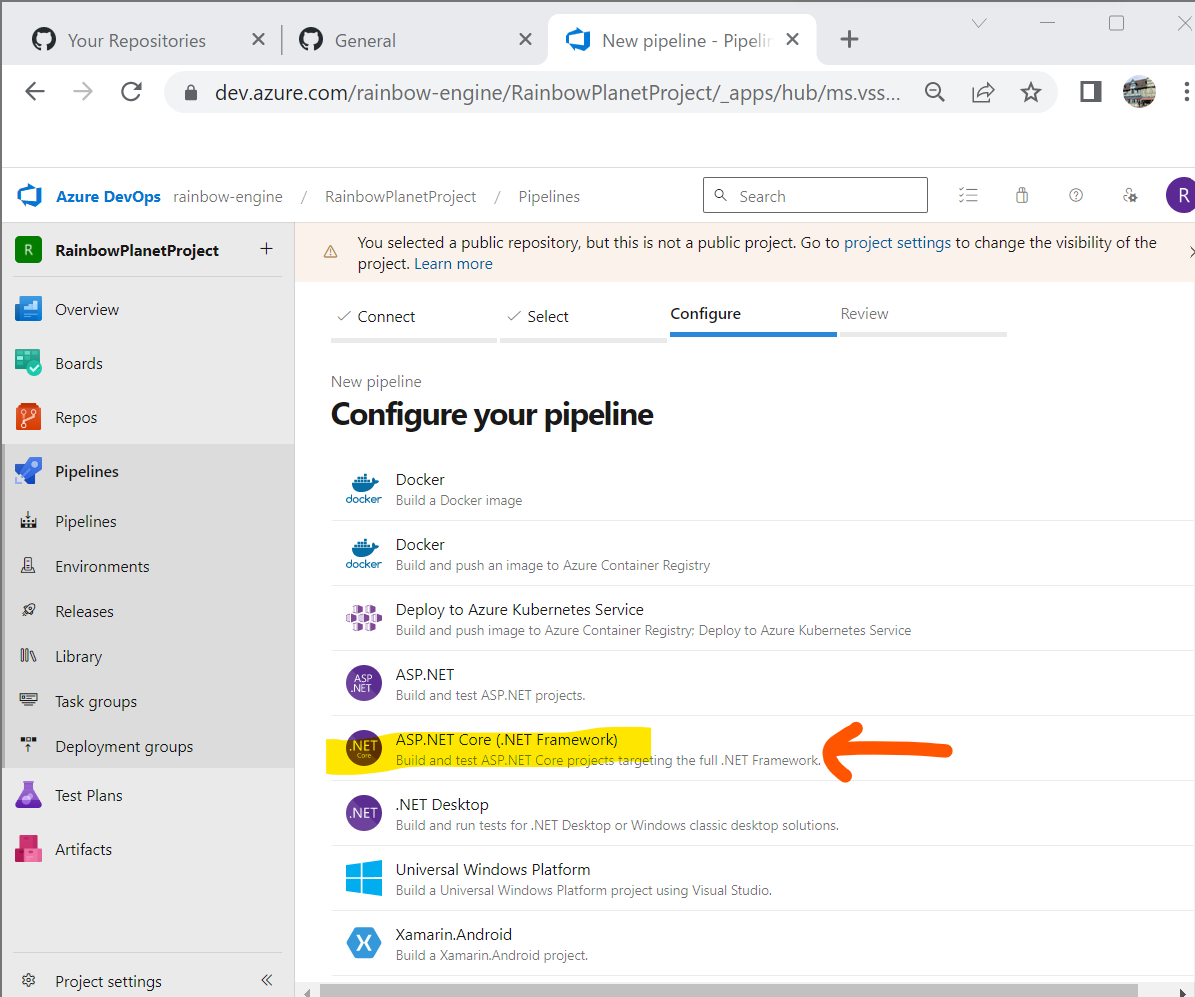Select the Configure step tab
The image size is (1195, 997).
pyautogui.click(x=753, y=316)
